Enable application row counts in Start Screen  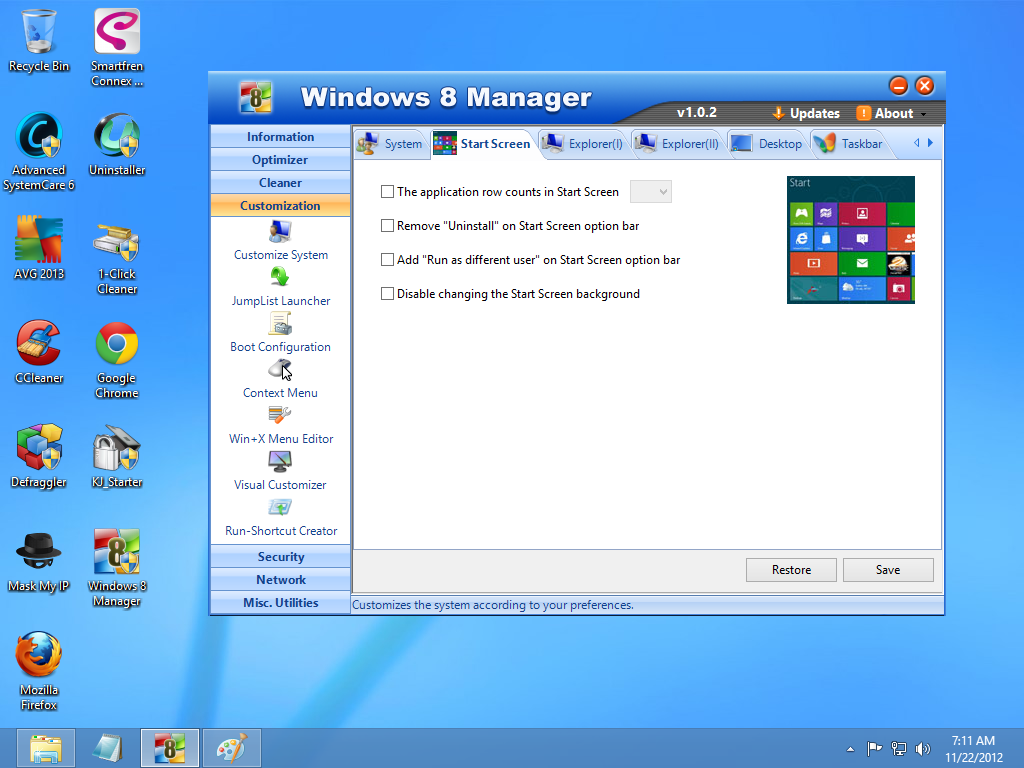[387, 191]
